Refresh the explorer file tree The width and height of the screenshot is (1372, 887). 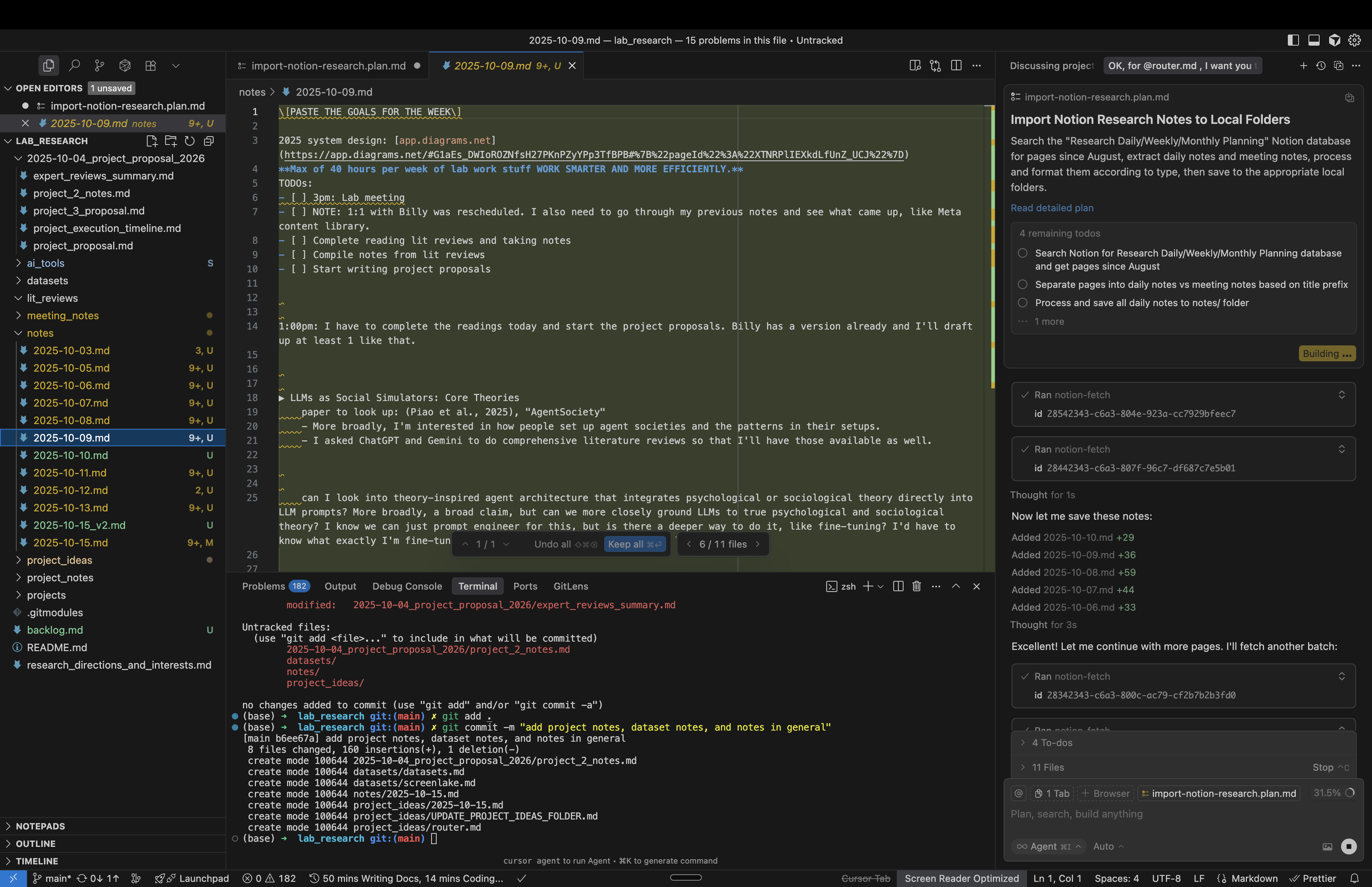point(189,141)
